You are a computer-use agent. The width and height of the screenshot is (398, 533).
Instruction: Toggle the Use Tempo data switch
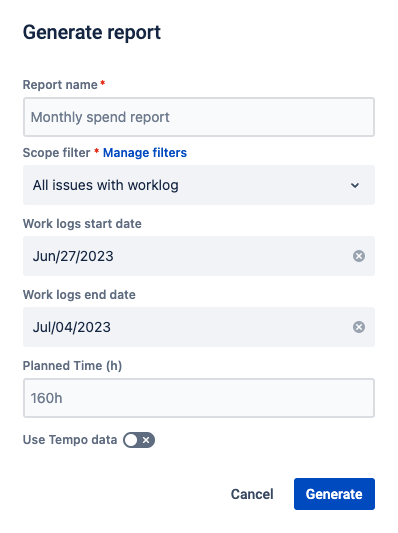139,440
